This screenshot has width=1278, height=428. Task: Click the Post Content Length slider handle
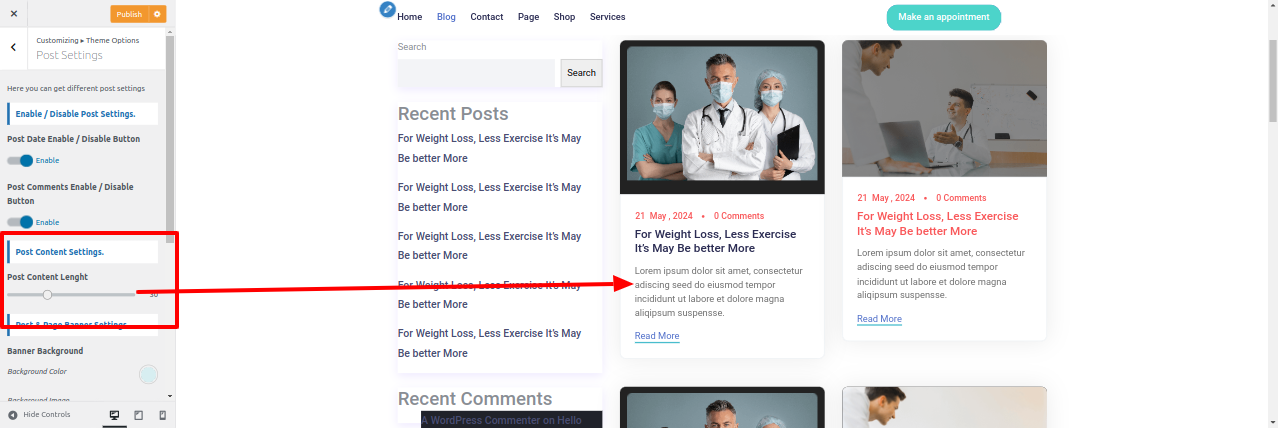(x=47, y=294)
